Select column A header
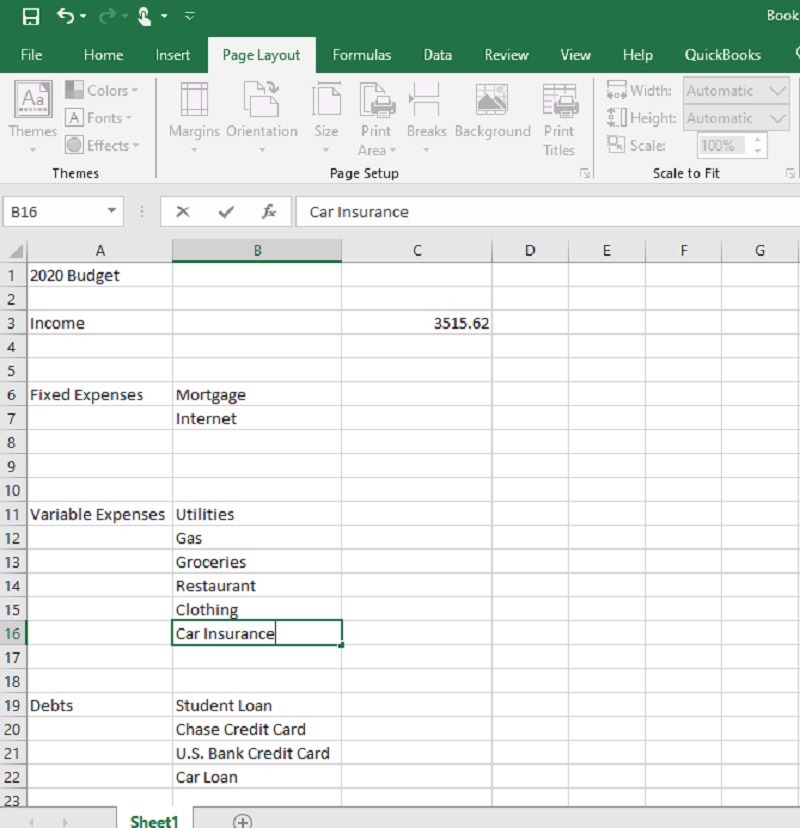800x828 pixels. coord(100,250)
